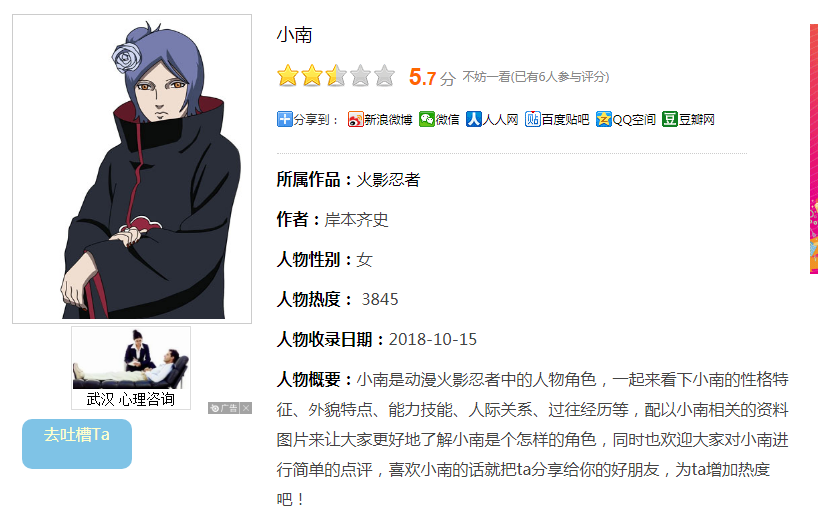This screenshot has height=523, width=818.
Task: Click the 小南 character portrait image
Action: (132, 169)
